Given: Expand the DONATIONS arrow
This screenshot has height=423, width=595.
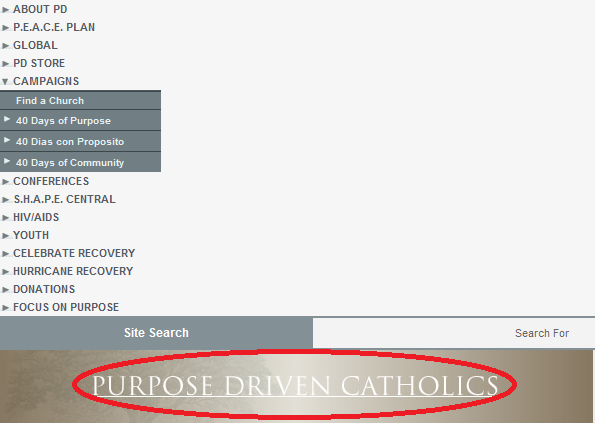Looking at the screenshot, I should tap(5, 290).
